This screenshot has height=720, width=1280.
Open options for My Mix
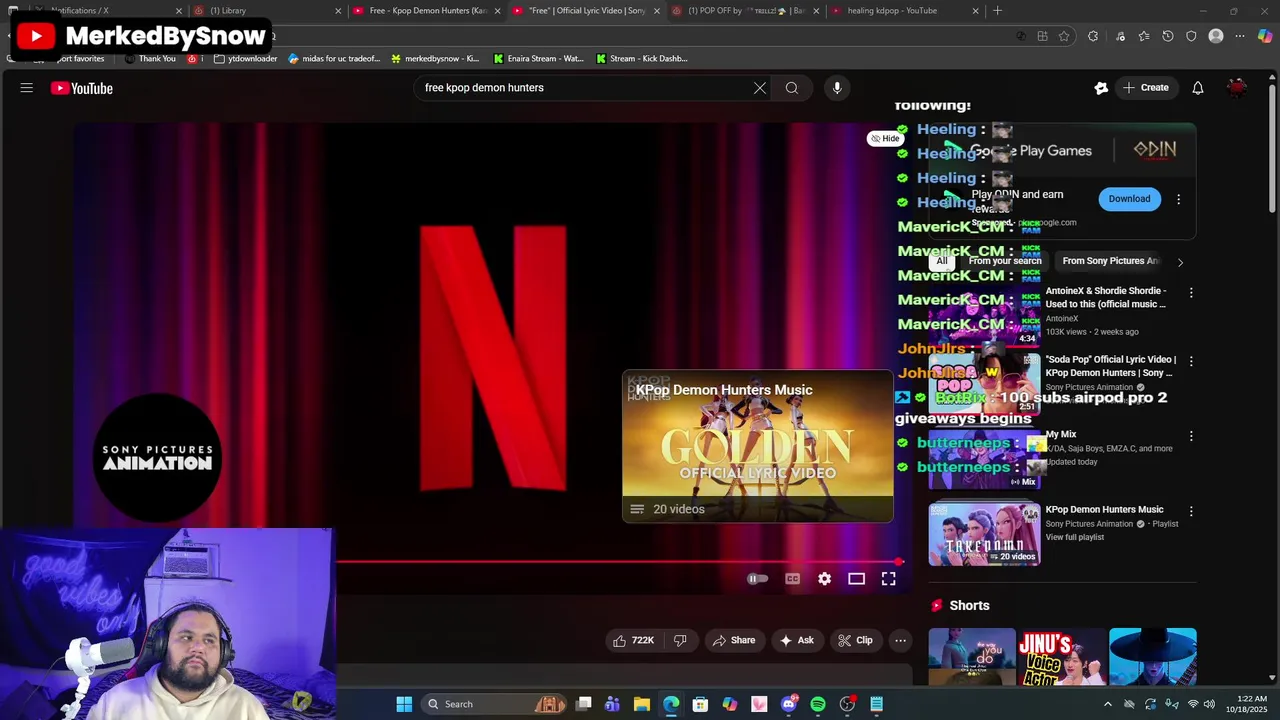point(1190,437)
